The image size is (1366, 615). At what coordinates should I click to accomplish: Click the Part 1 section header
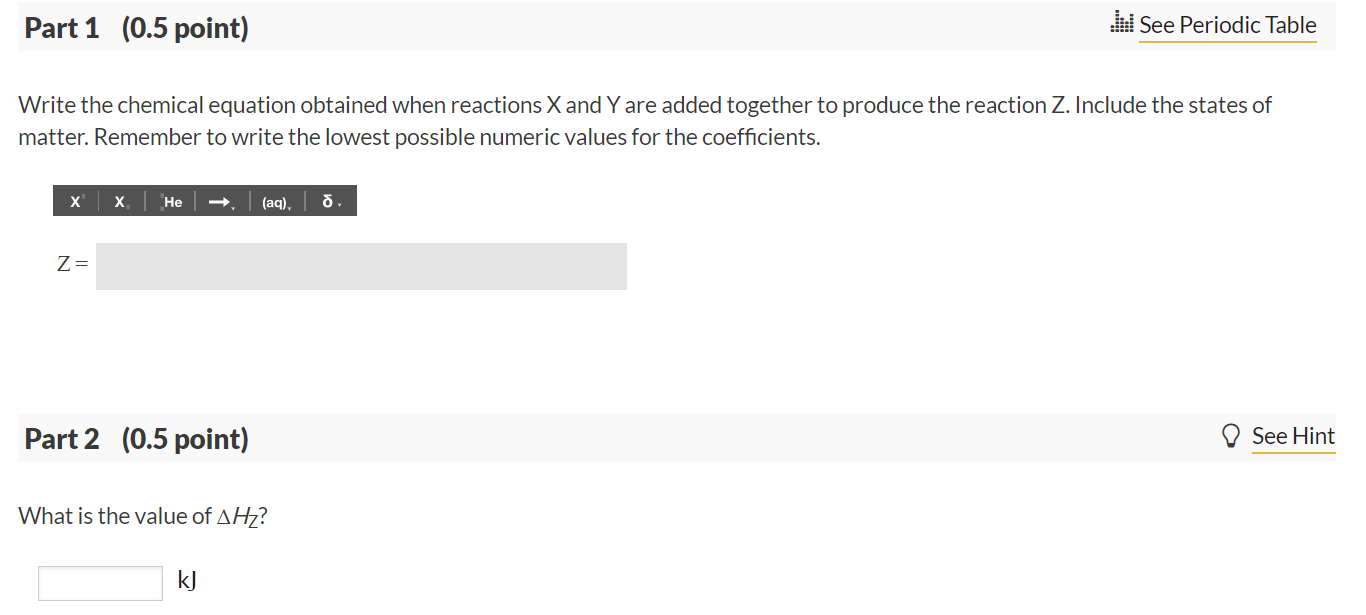[136, 28]
